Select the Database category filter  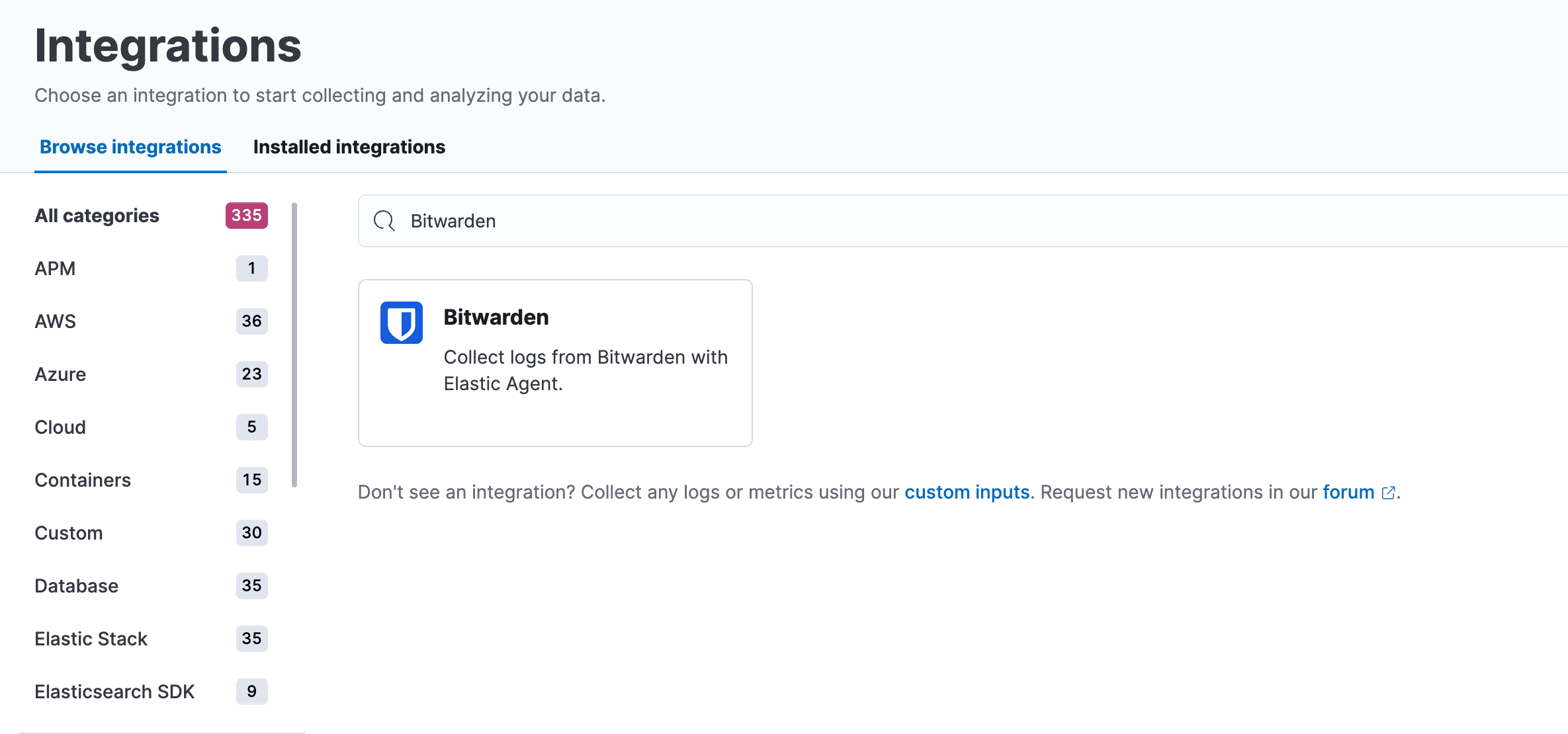tap(76, 585)
